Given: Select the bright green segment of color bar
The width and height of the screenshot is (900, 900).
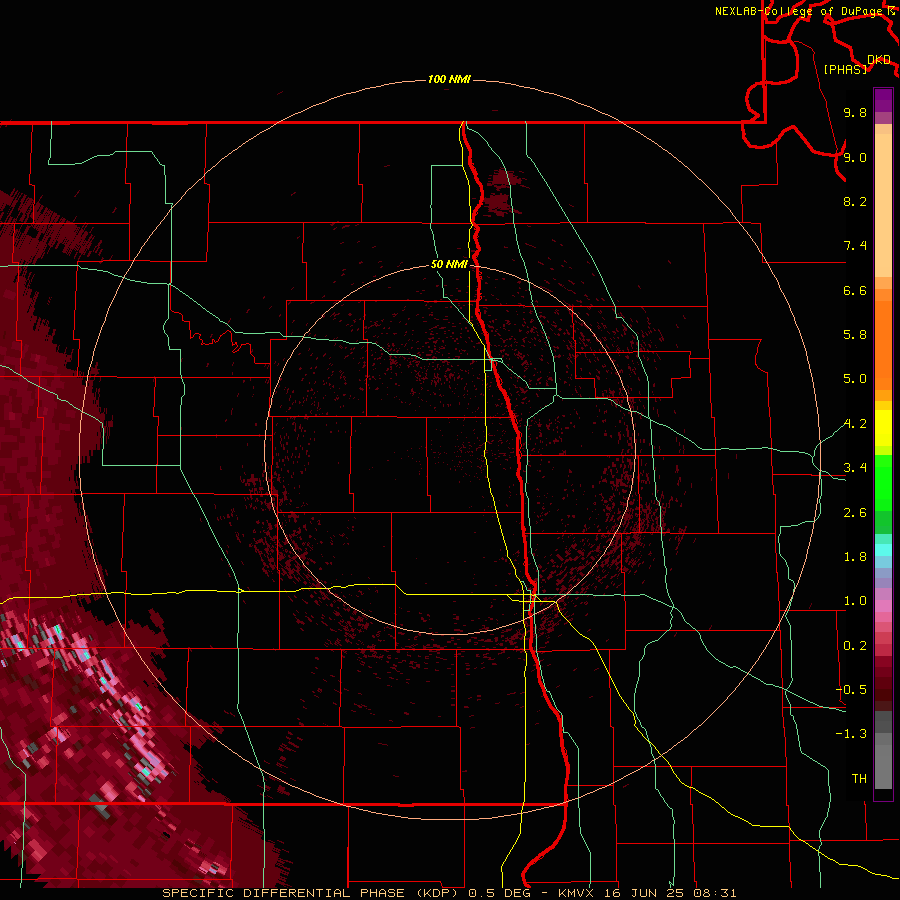Looking at the screenshot, I should pos(883,483).
